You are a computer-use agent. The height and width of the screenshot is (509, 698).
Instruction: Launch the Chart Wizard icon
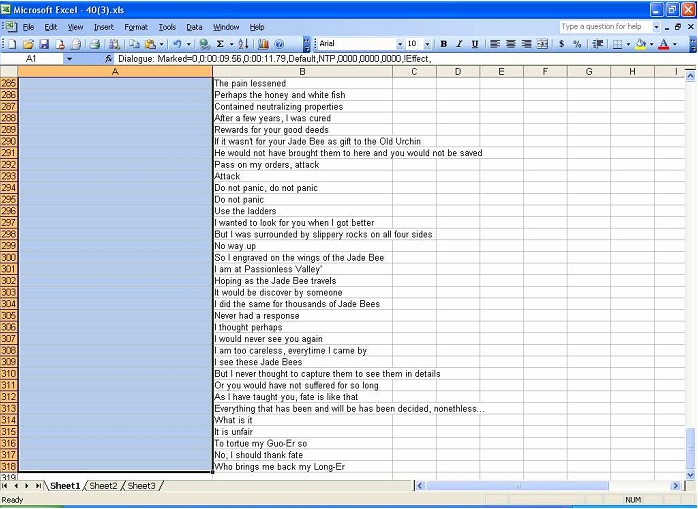pyautogui.click(x=264, y=44)
